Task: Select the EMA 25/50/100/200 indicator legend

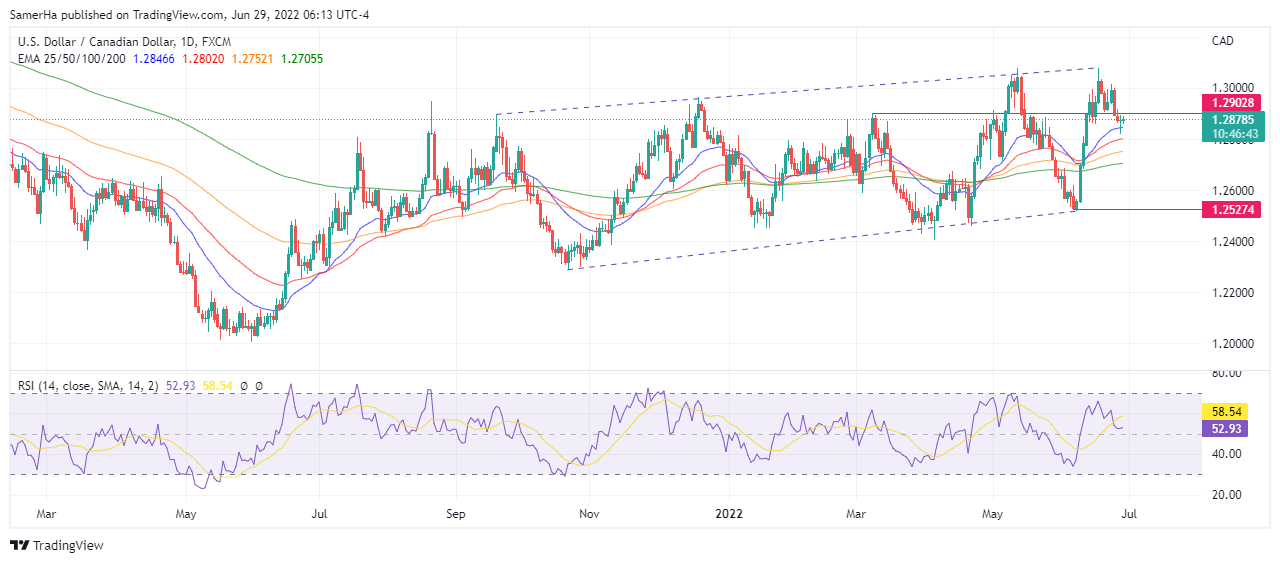Action: [71, 59]
